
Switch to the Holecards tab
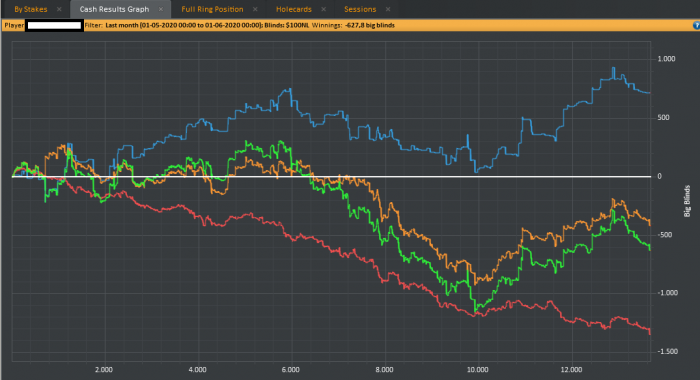click(x=294, y=9)
